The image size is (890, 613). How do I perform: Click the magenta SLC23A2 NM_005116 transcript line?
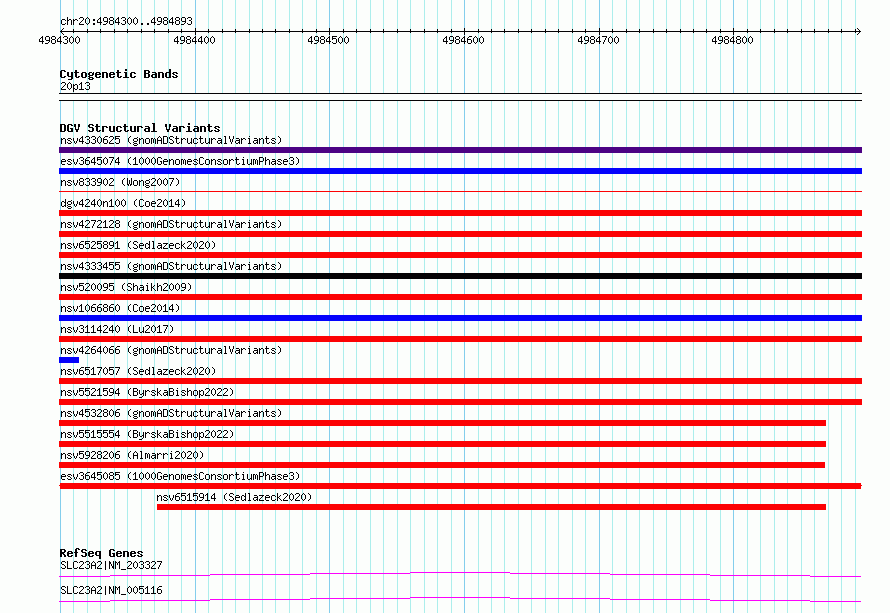tap(460, 599)
